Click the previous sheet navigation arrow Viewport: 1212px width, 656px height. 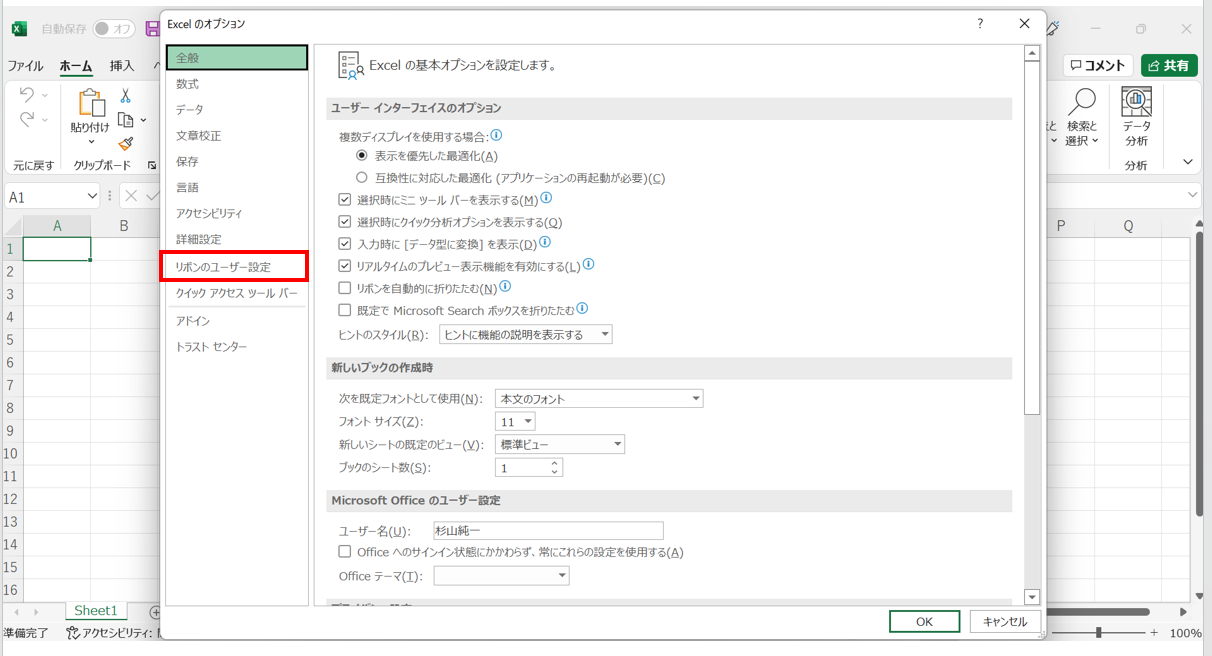point(17,611)
